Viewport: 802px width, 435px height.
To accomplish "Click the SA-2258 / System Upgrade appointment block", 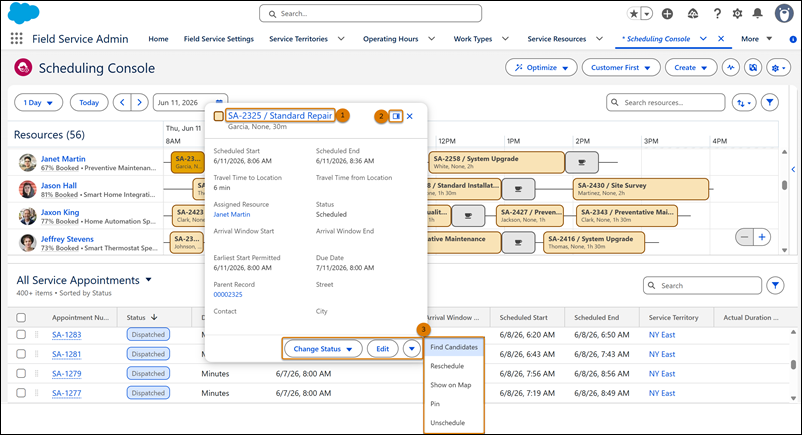I will pos(496,162).
